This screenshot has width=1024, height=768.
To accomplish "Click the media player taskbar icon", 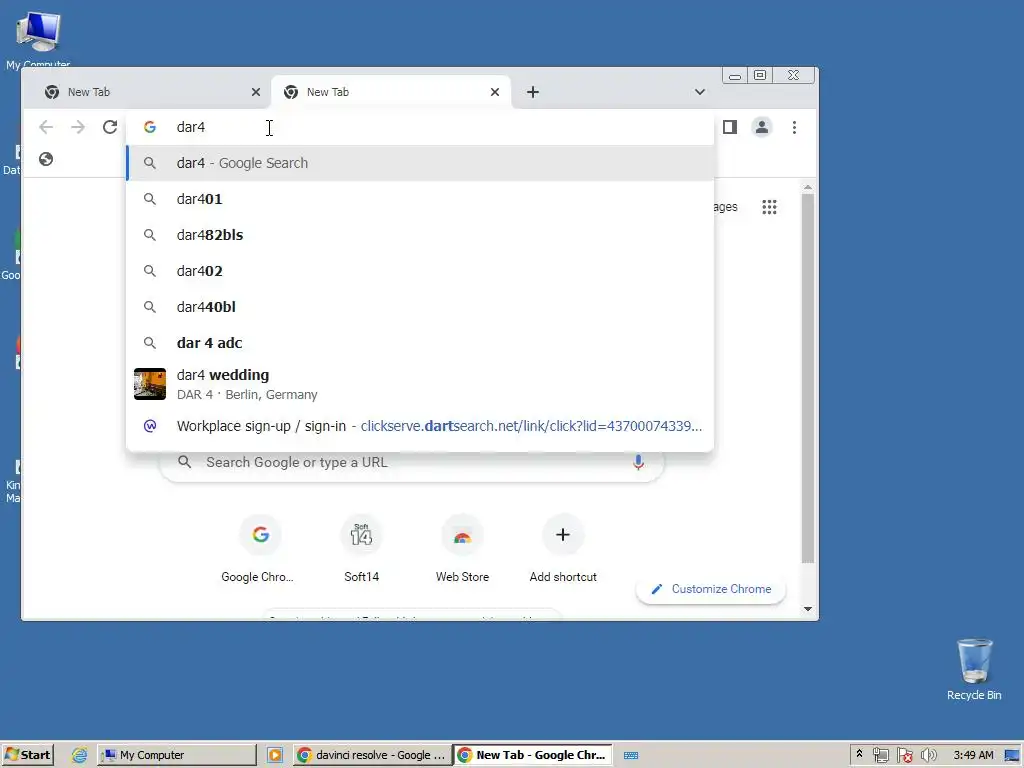I will (x=275, y=755).
